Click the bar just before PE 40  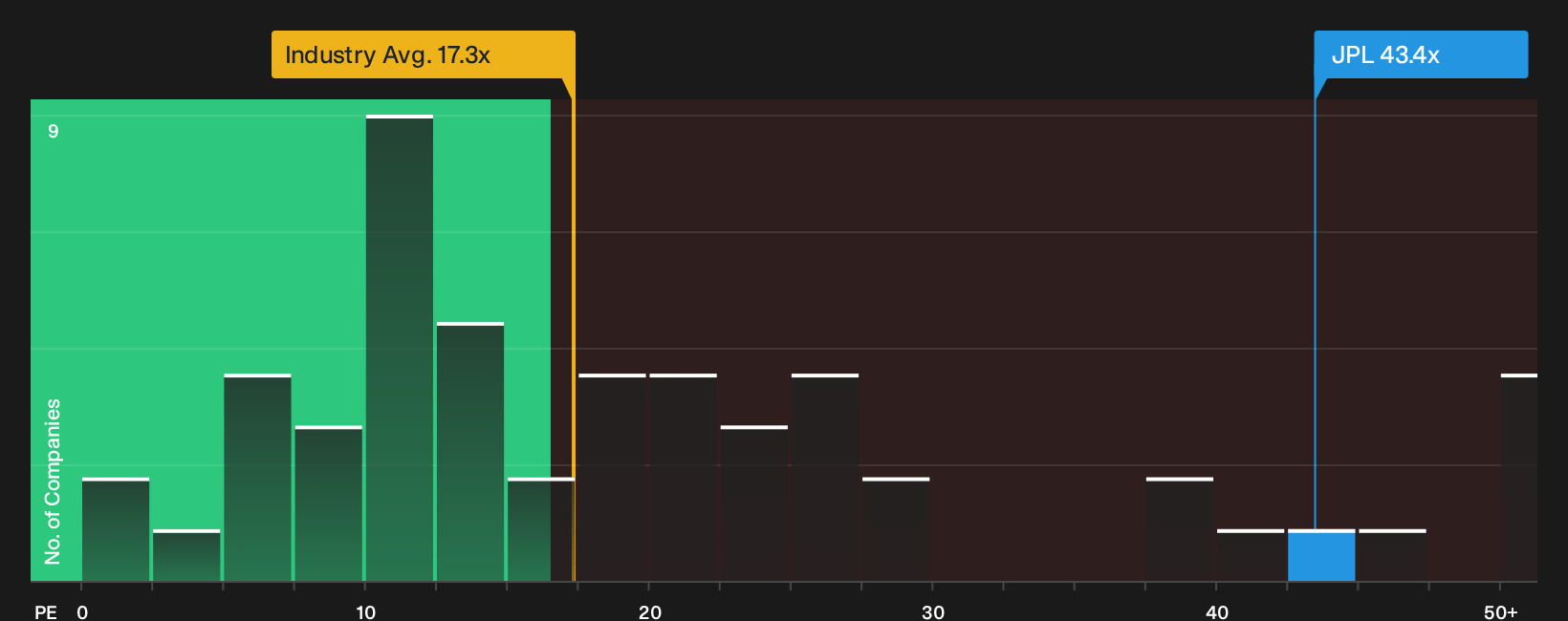(1180, 529)
